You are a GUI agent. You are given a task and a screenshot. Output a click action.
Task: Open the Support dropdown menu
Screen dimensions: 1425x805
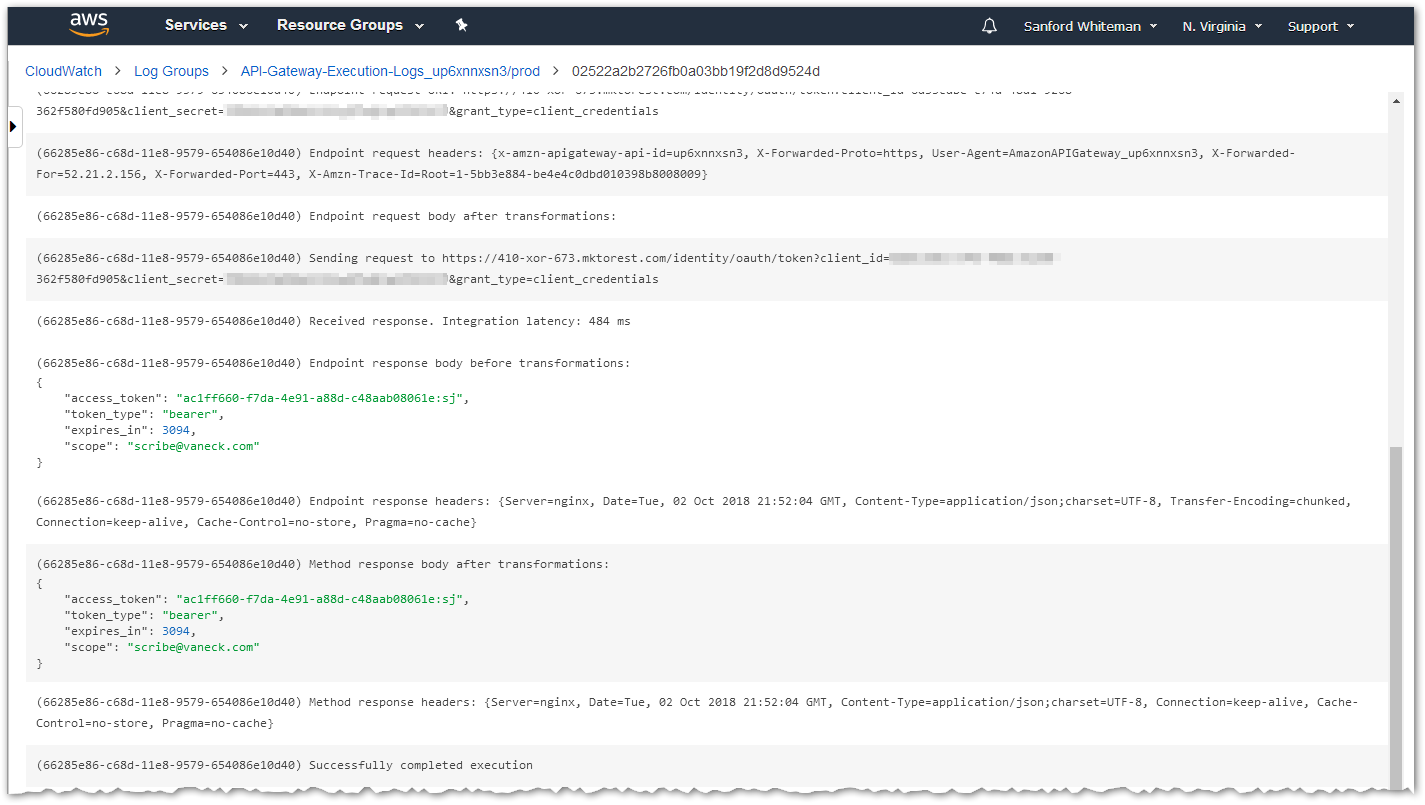[x=1321, y=26]
